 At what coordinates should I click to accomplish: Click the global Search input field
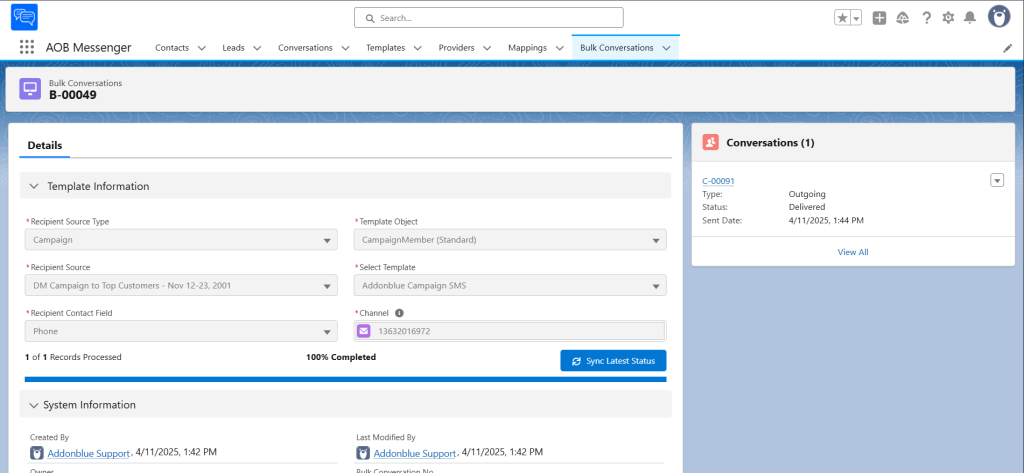pos(489,18)
